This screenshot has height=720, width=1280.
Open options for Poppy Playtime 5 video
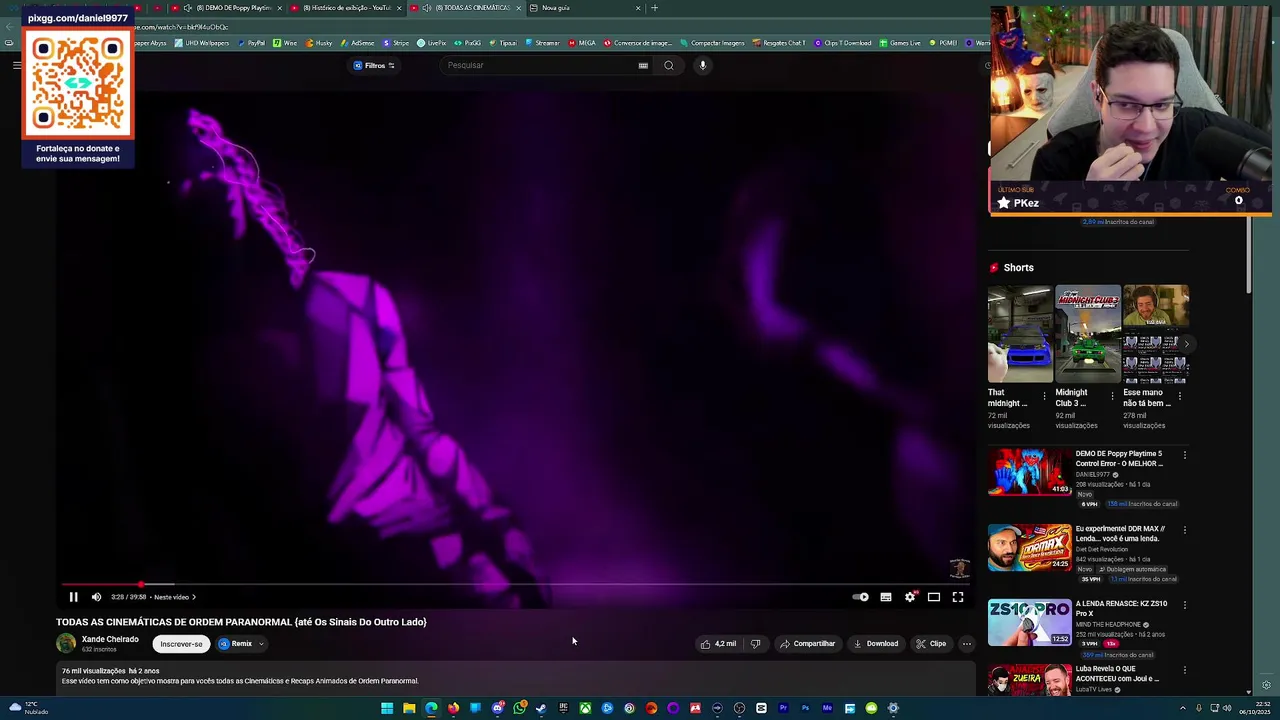point(1185,455)
